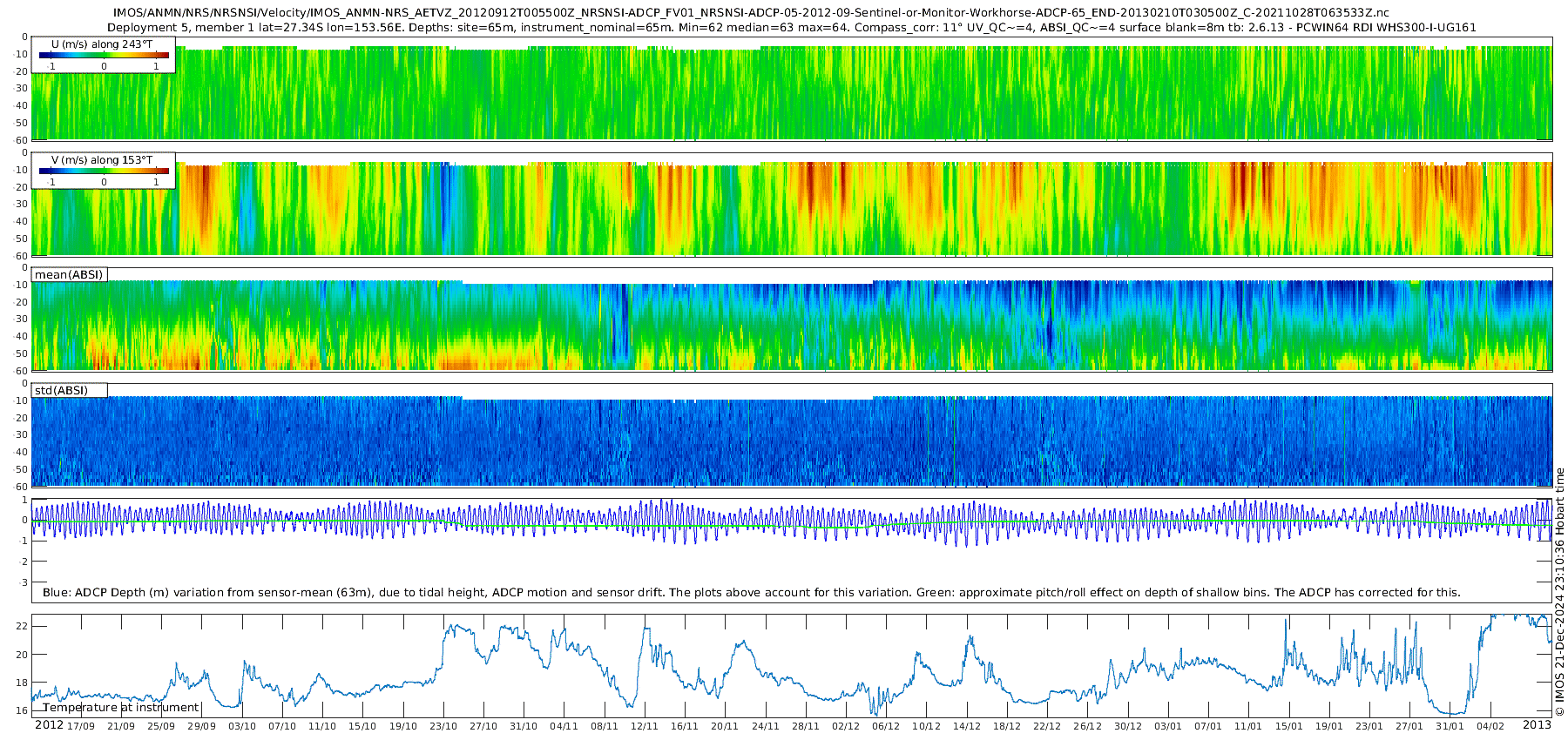Click the U velocity colorbar legend
The width and height of the screenshot is (1568, 740).
pos(103,55)
